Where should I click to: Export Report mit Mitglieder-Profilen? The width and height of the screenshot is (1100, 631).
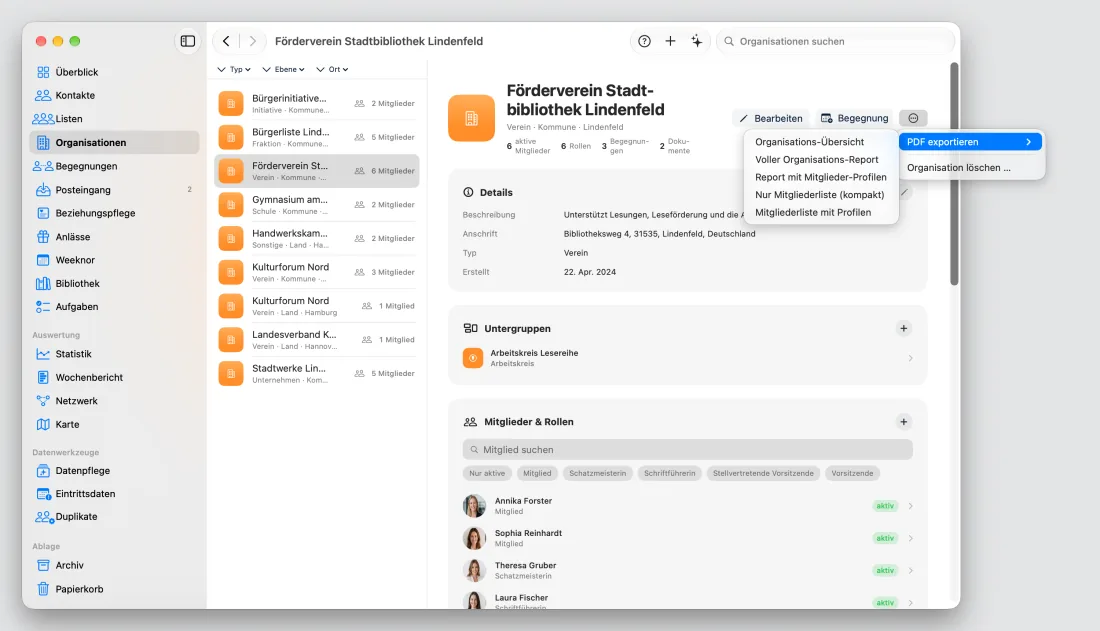coord(821,177)
